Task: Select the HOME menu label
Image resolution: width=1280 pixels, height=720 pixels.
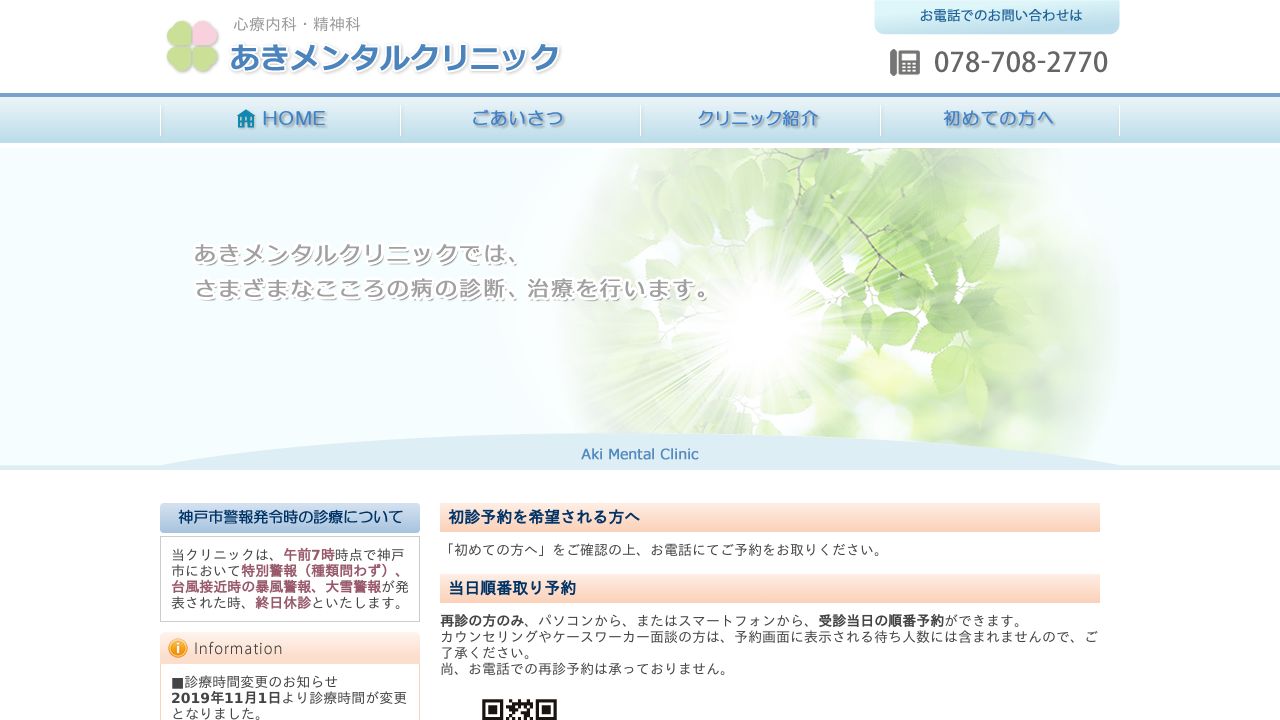Action: tap(294, 119)
